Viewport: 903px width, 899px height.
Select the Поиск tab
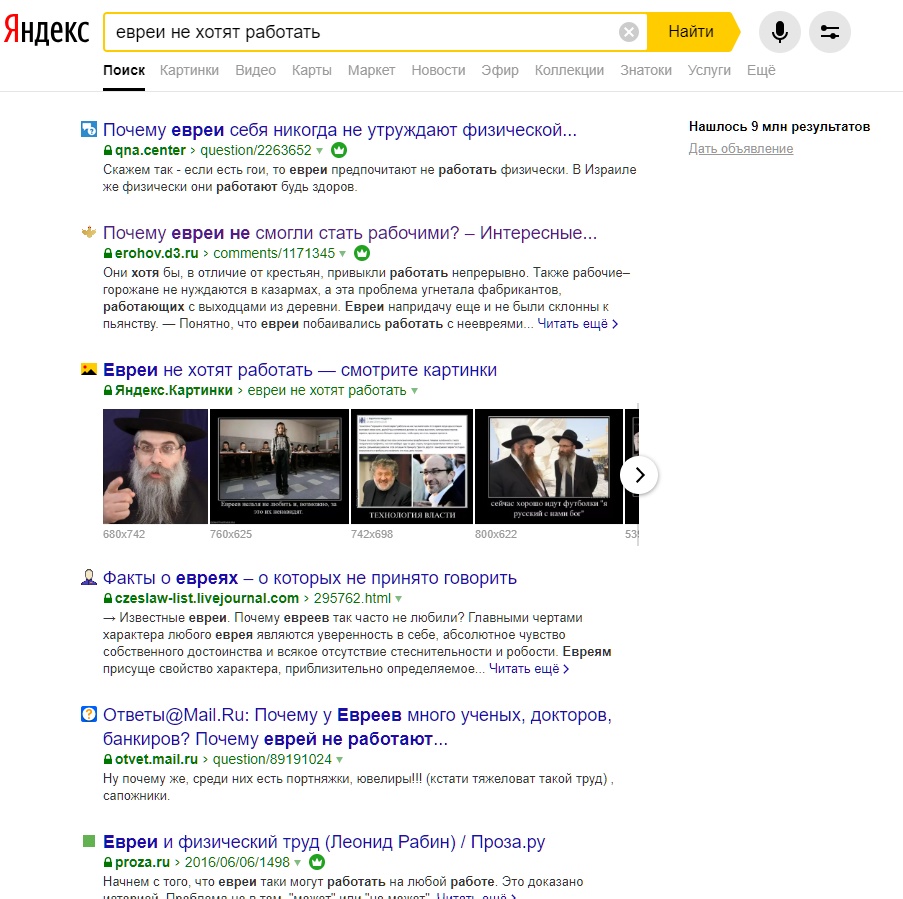[124, 70]
